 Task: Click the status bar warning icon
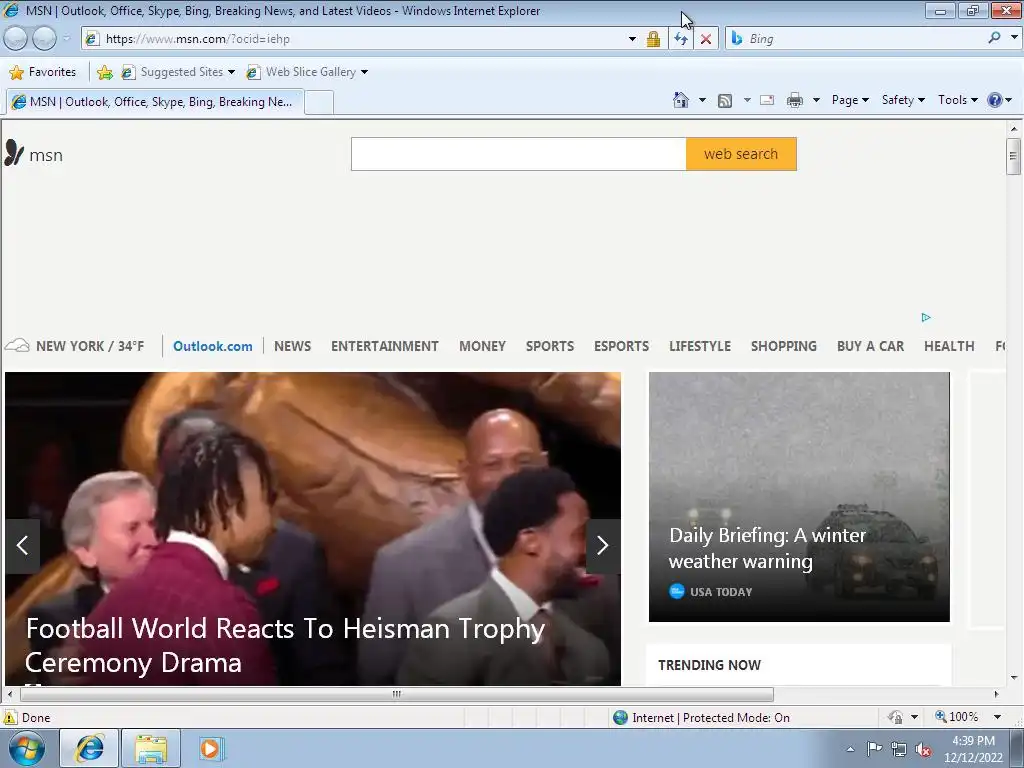point(10,717)
